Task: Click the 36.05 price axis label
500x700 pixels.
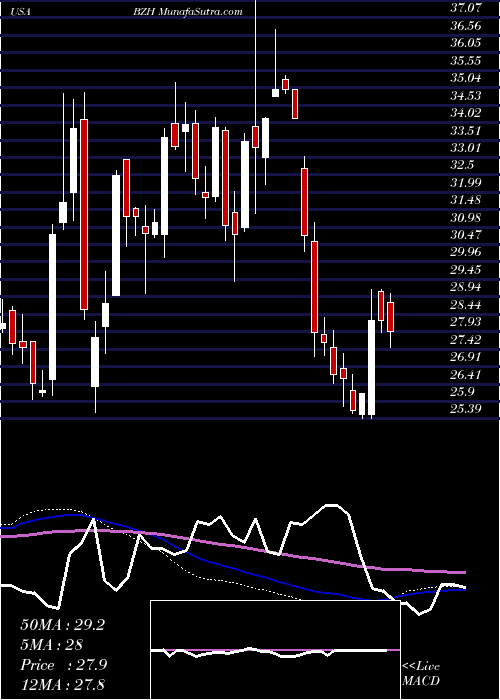Action: coord(467,43)
